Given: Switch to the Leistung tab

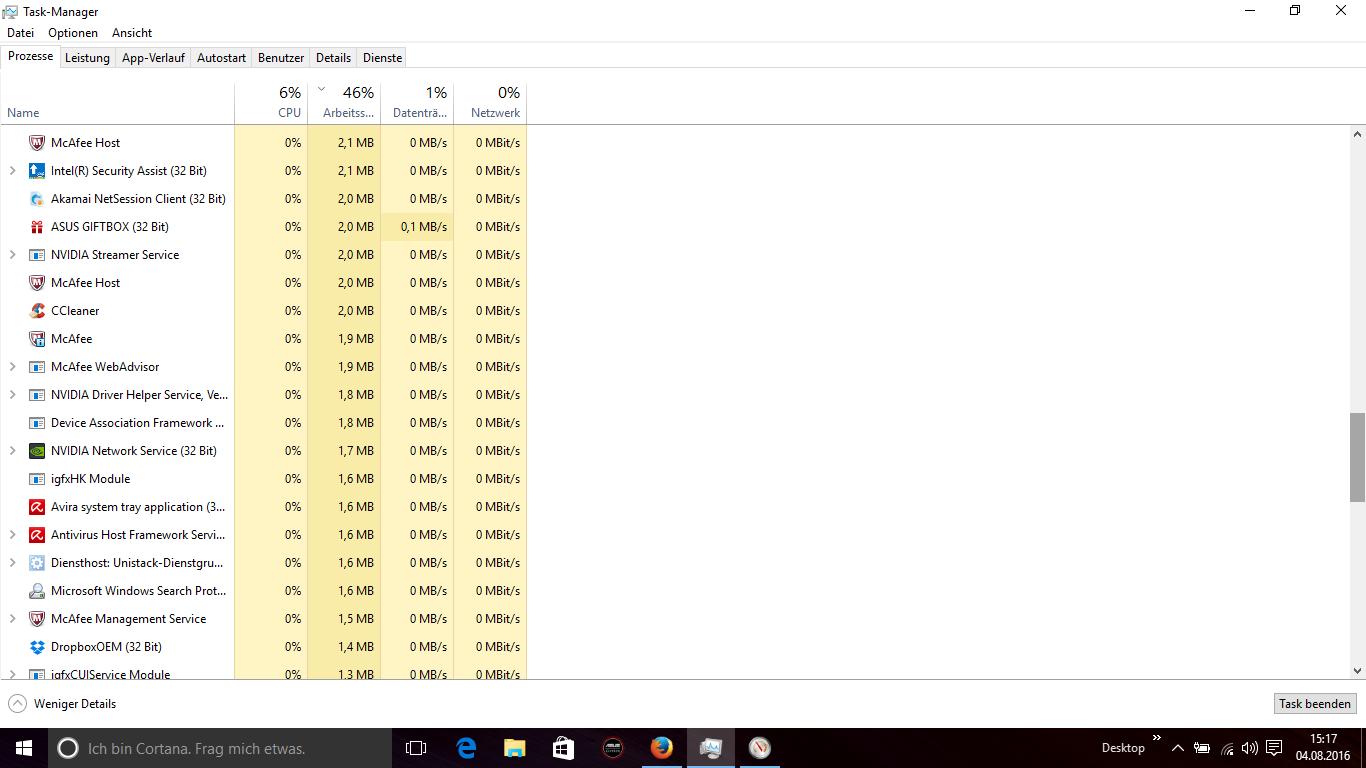Looking at the screenshot, I should click(87, 58).
